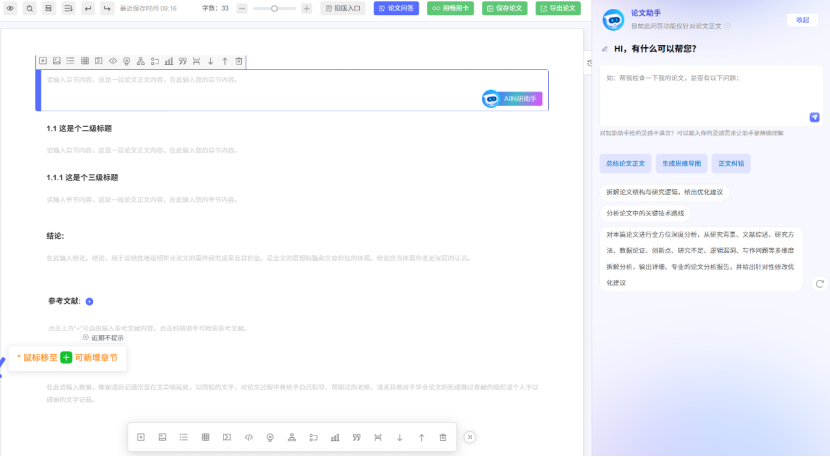830x457 pixels.
Task: Delete section using section toolbar trash icon
Action: click(x=239, y=61)
